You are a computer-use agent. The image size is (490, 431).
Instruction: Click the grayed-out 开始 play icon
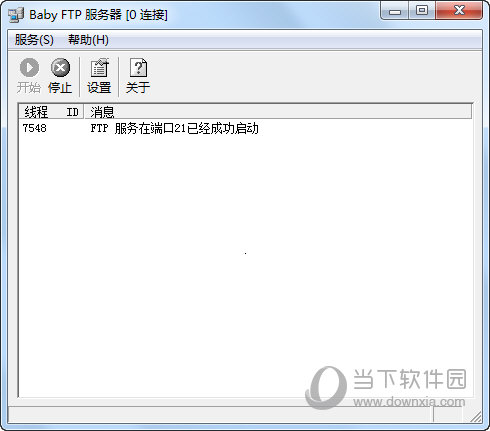29,68
